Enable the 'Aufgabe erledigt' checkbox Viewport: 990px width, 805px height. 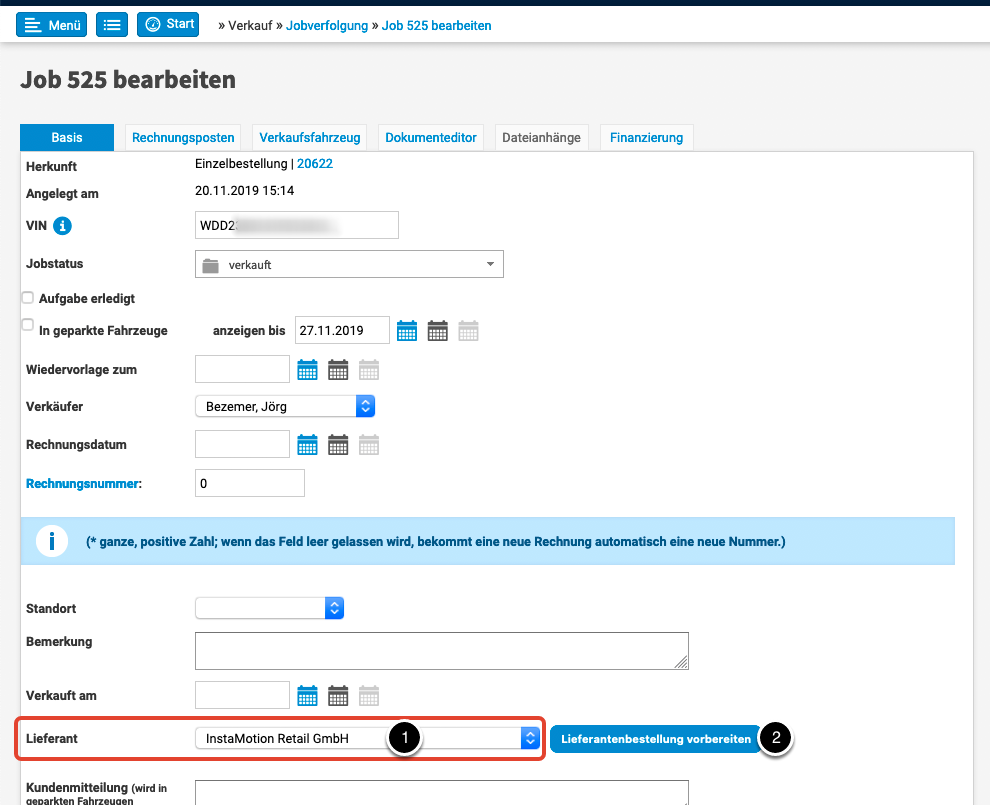click(28, 298)
